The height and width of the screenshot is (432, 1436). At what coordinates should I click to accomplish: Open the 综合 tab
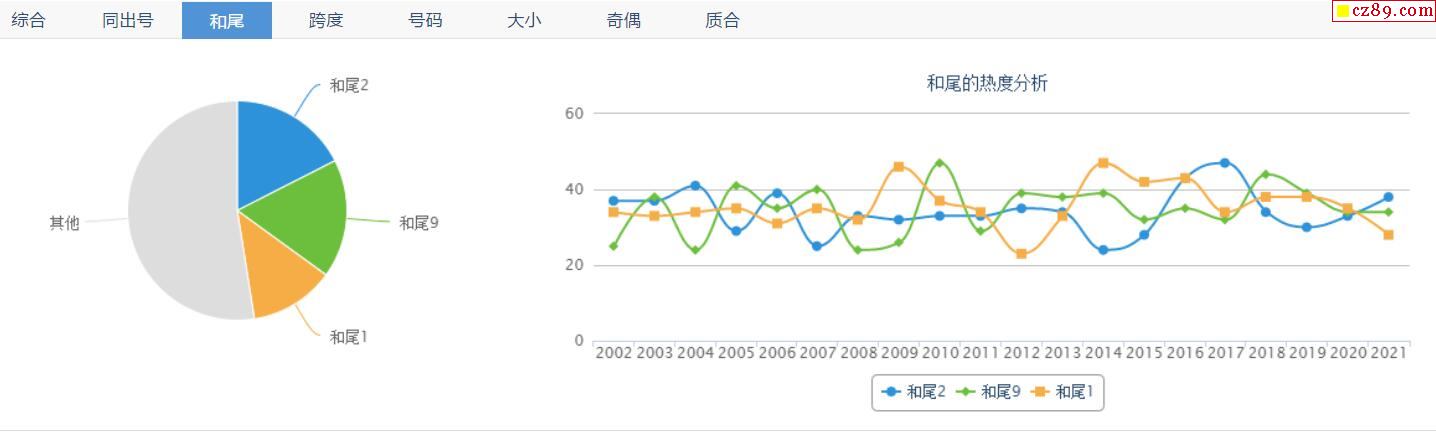pyautogui.click(x=29, y=20)
